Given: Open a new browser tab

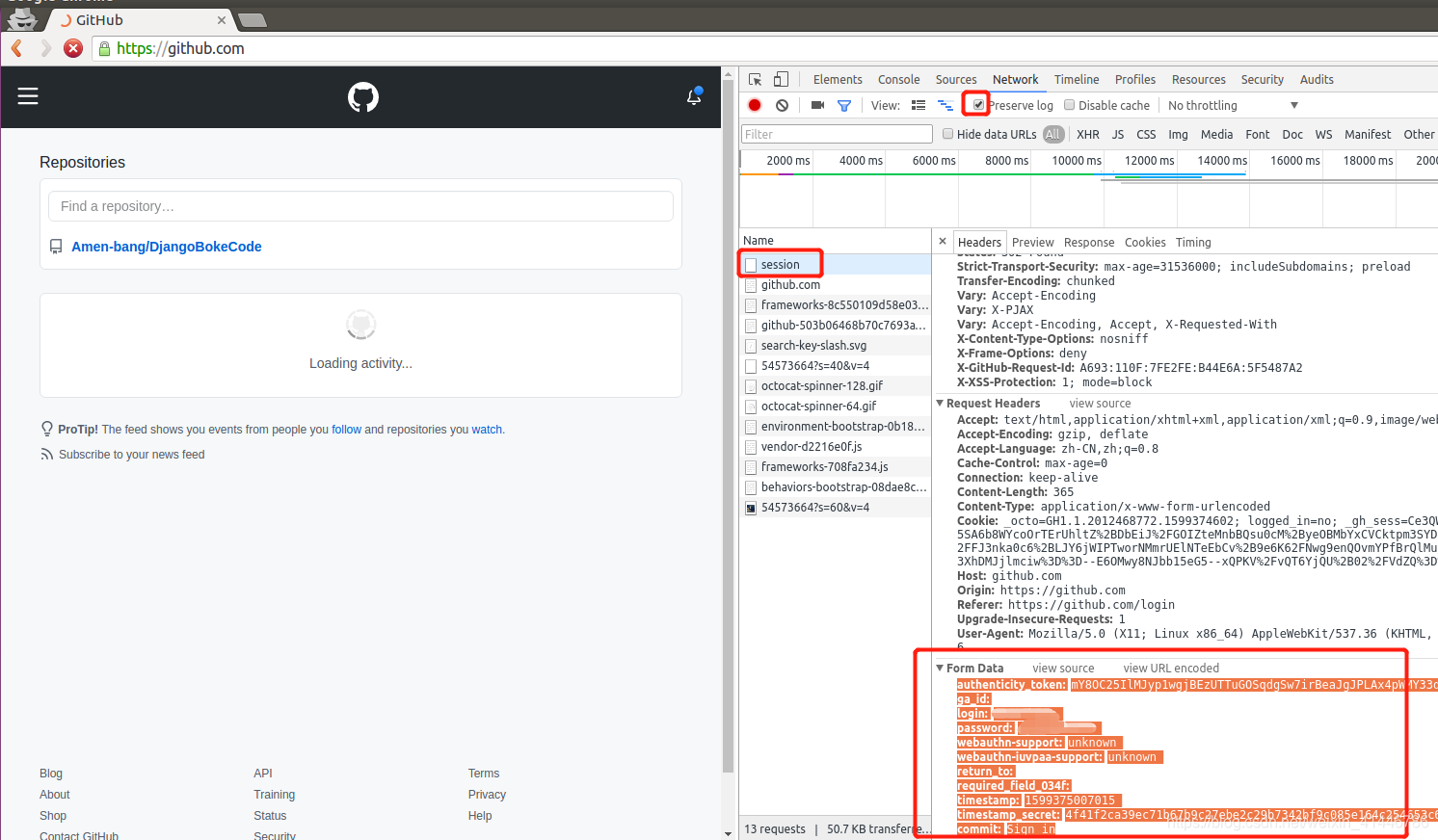Looking at the screenshot, I should tap(252, 20).
